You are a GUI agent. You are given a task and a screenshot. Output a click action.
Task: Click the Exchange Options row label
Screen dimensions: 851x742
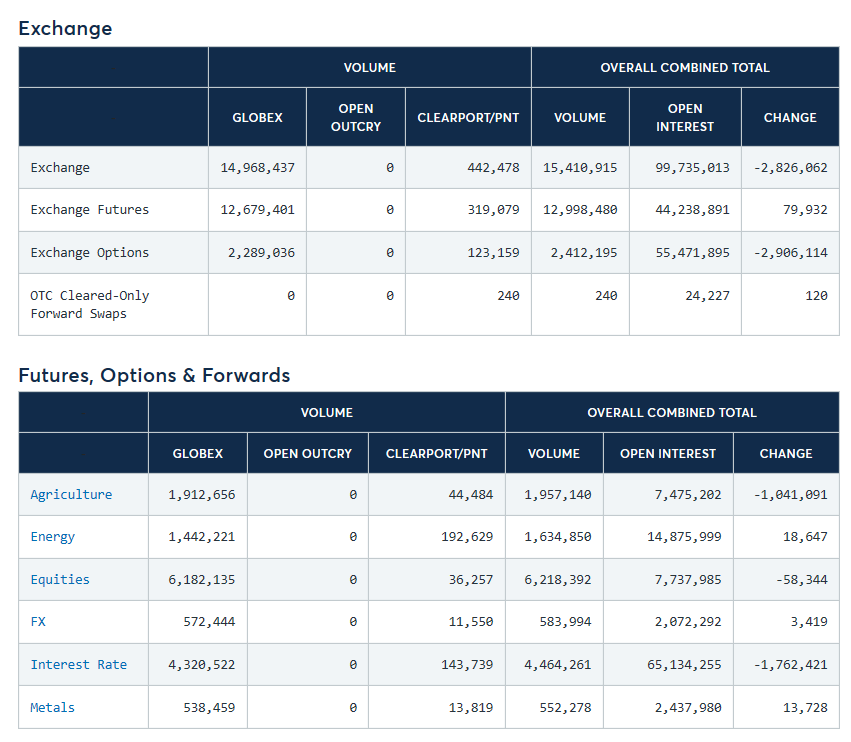click(90, 252)
